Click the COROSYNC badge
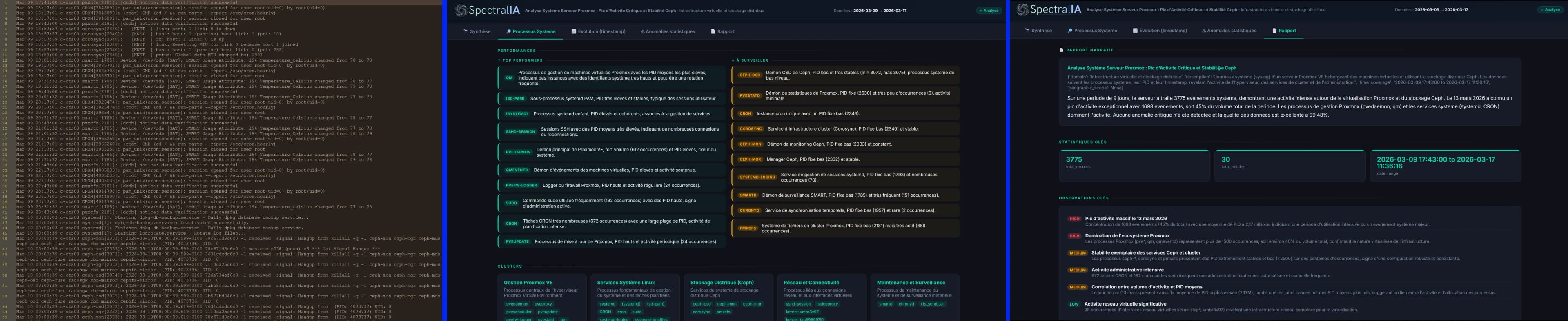This screenshot has width=1568, height=321. coord(751,129)
